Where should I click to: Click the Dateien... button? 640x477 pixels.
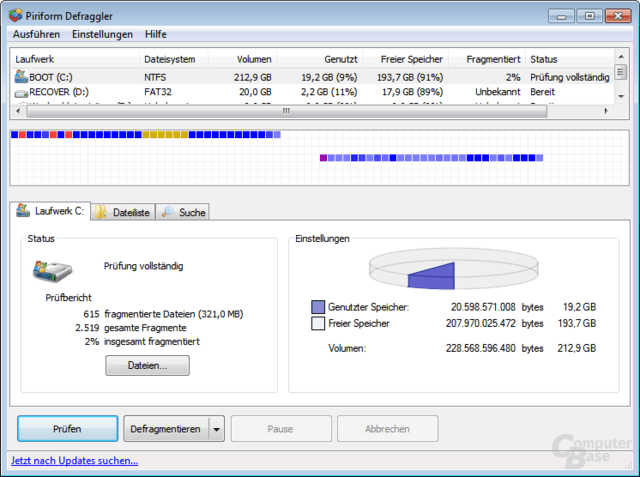tap(147, 365)
